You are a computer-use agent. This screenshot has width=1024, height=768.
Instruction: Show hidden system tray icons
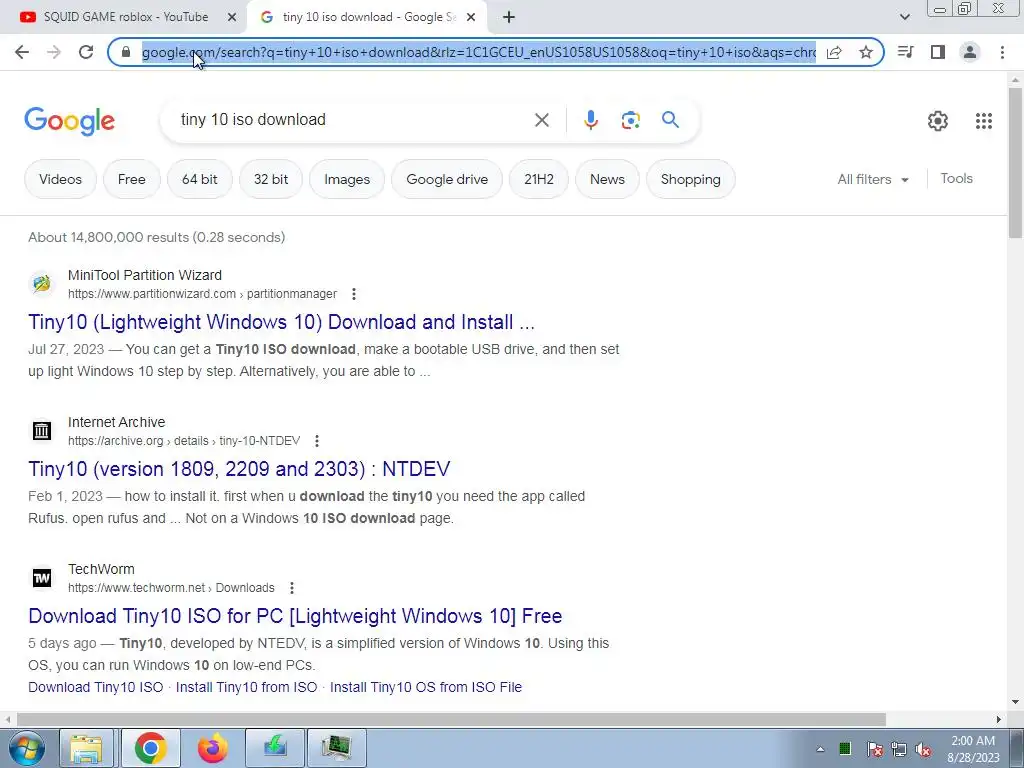click(820, 749)
